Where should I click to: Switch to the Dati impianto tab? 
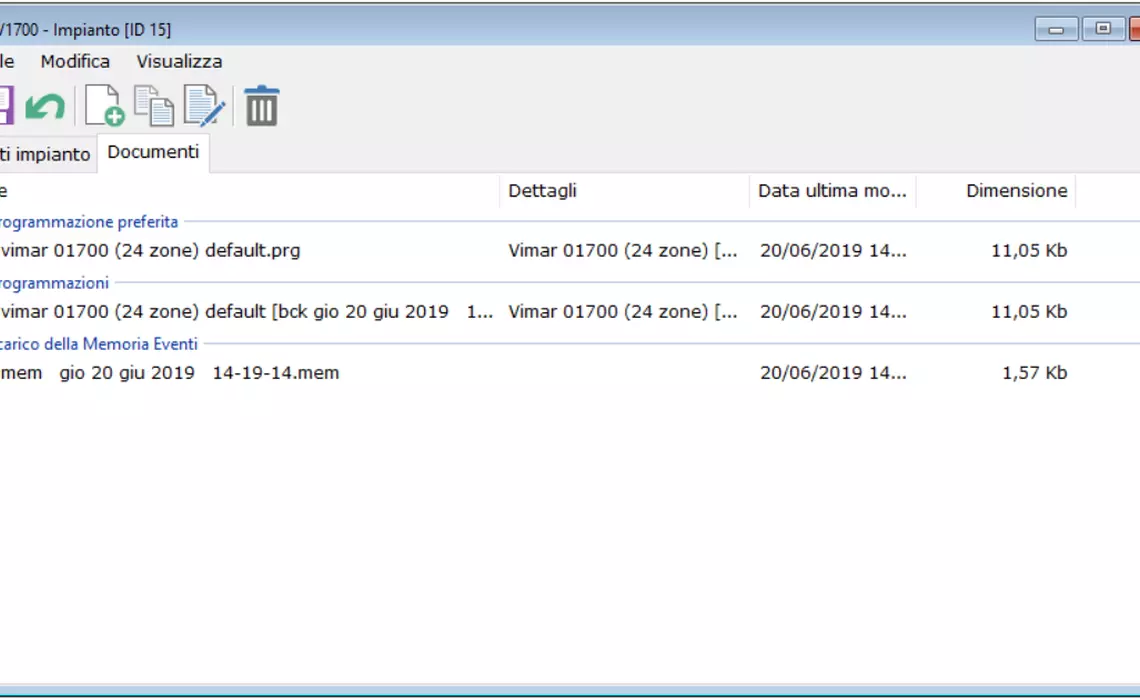coord(46,154)
